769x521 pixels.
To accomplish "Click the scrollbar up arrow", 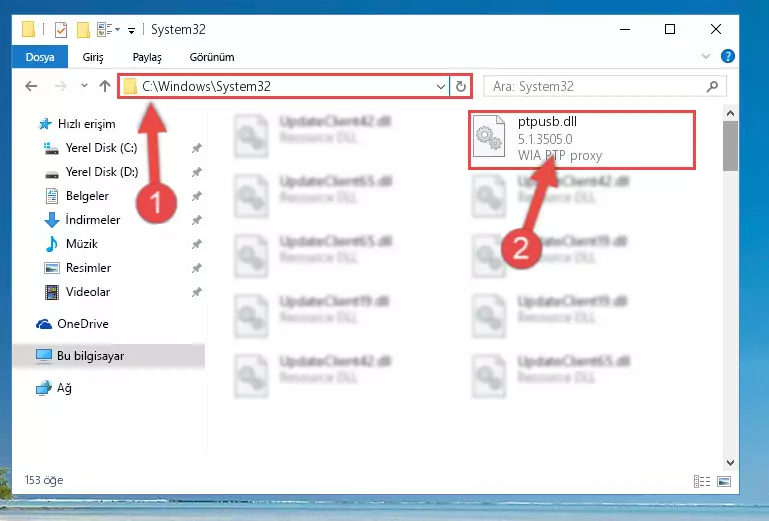I will click(x=730, y=113).
